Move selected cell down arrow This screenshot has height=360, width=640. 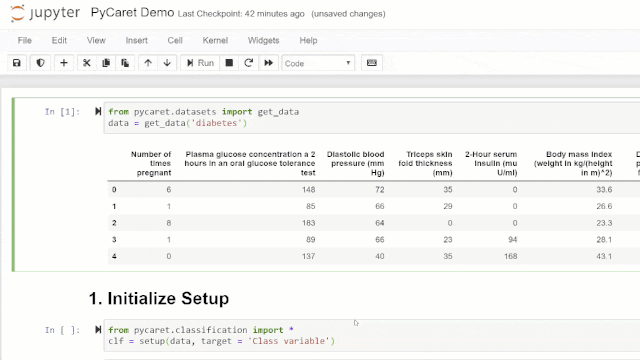(x=167, y=63)
